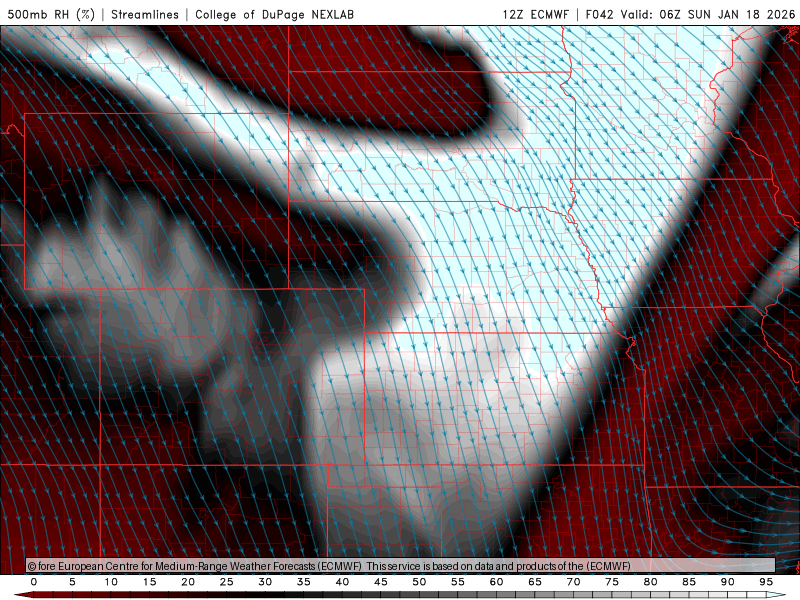The height and width of the screenshot is (600, 800).
Task: Select the colorbar label "15"
Action: (149, 582)
